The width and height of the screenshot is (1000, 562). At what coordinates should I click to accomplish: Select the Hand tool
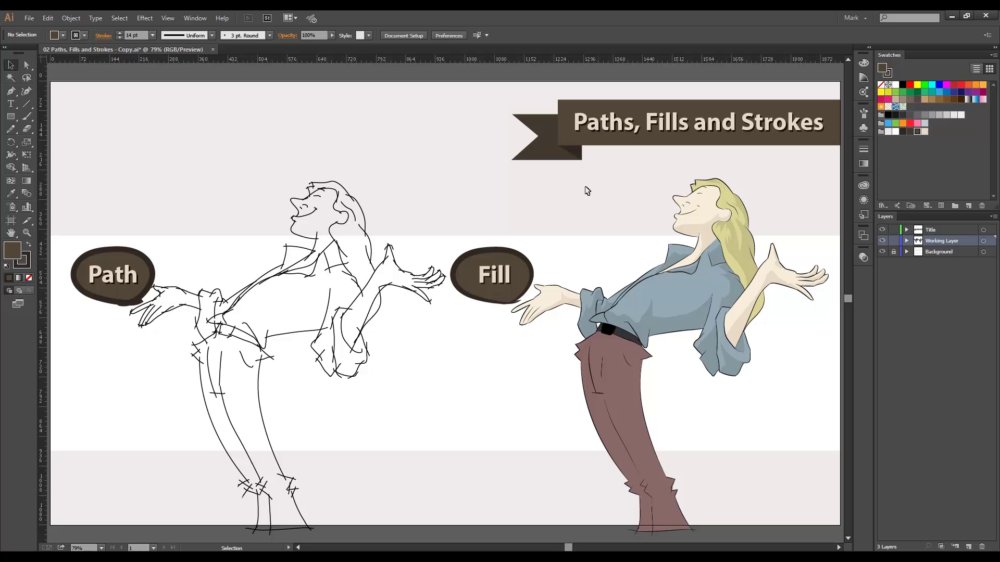click(11, 233)
